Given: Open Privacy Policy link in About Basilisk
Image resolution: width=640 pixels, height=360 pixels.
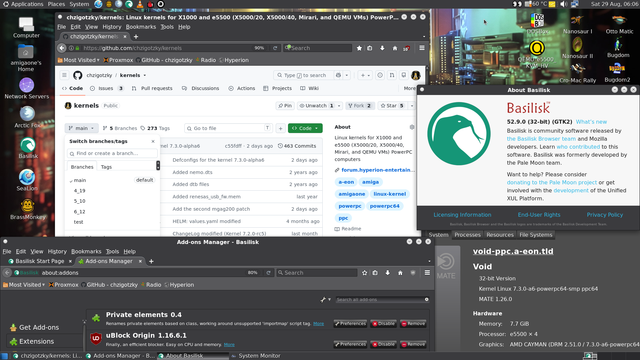Looking at the screenshot, I should [x=604, y=215].
